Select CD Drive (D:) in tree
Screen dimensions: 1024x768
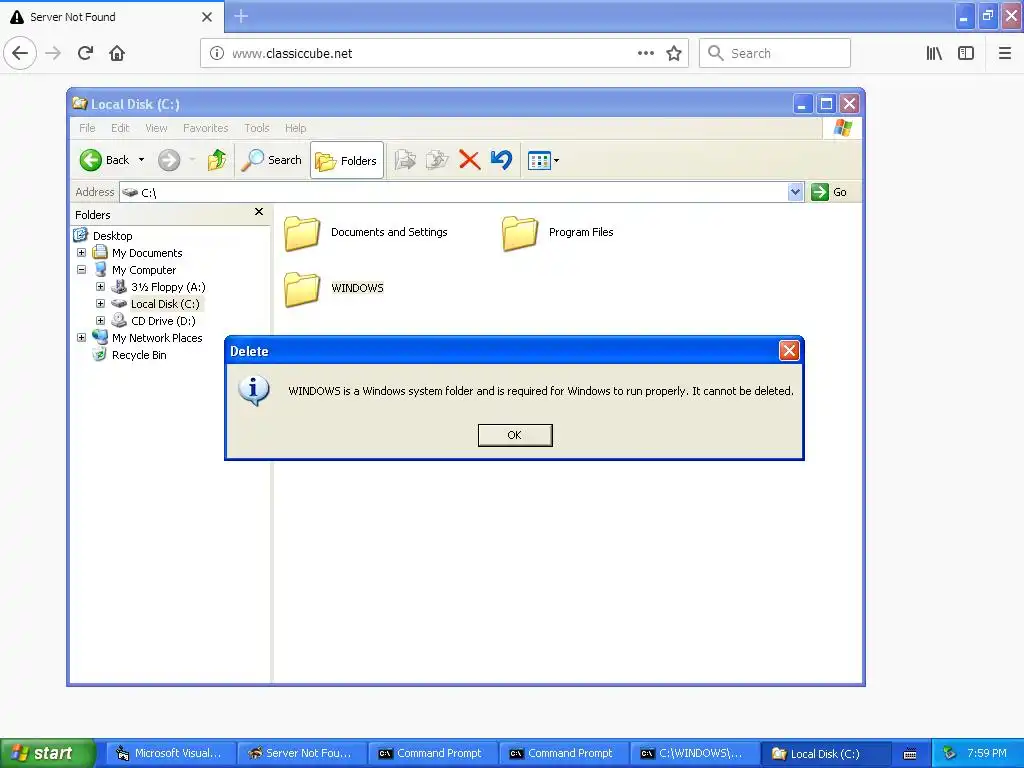[163, 321]
